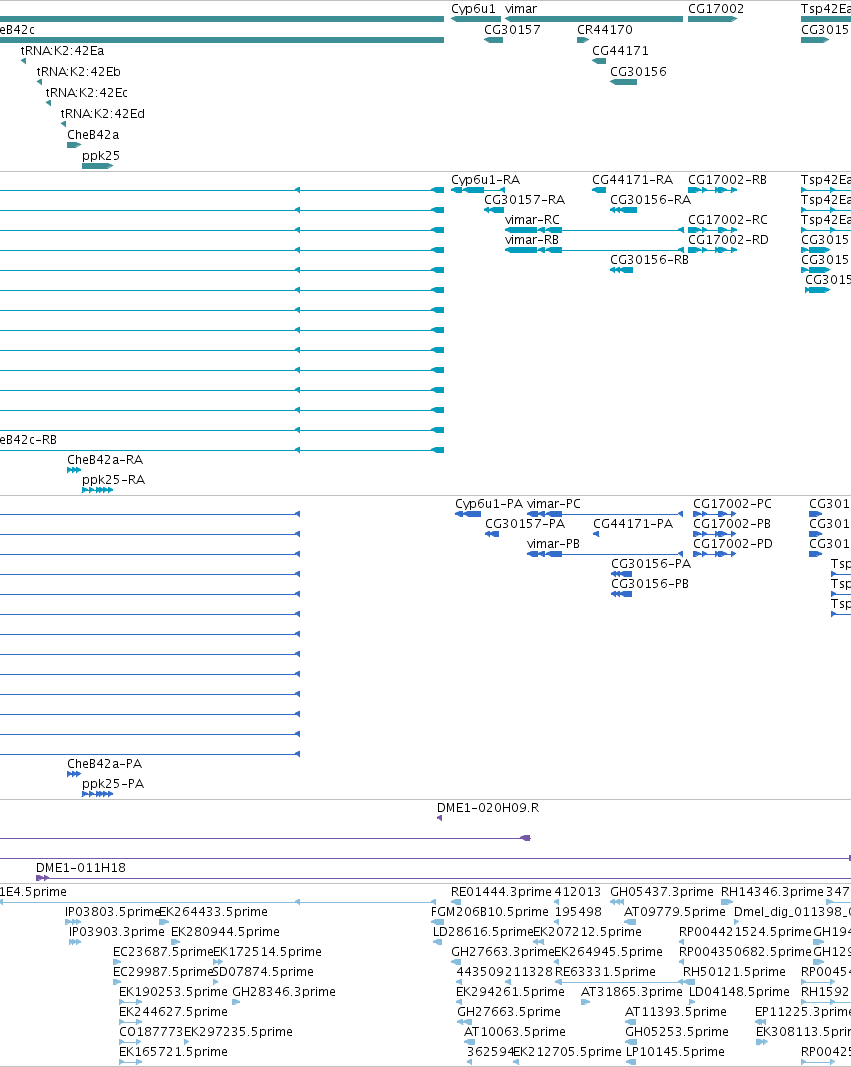The image size is (851, 1067).
Task: Select the GH27663.5prime EST label
Action: click(509, 1012)
